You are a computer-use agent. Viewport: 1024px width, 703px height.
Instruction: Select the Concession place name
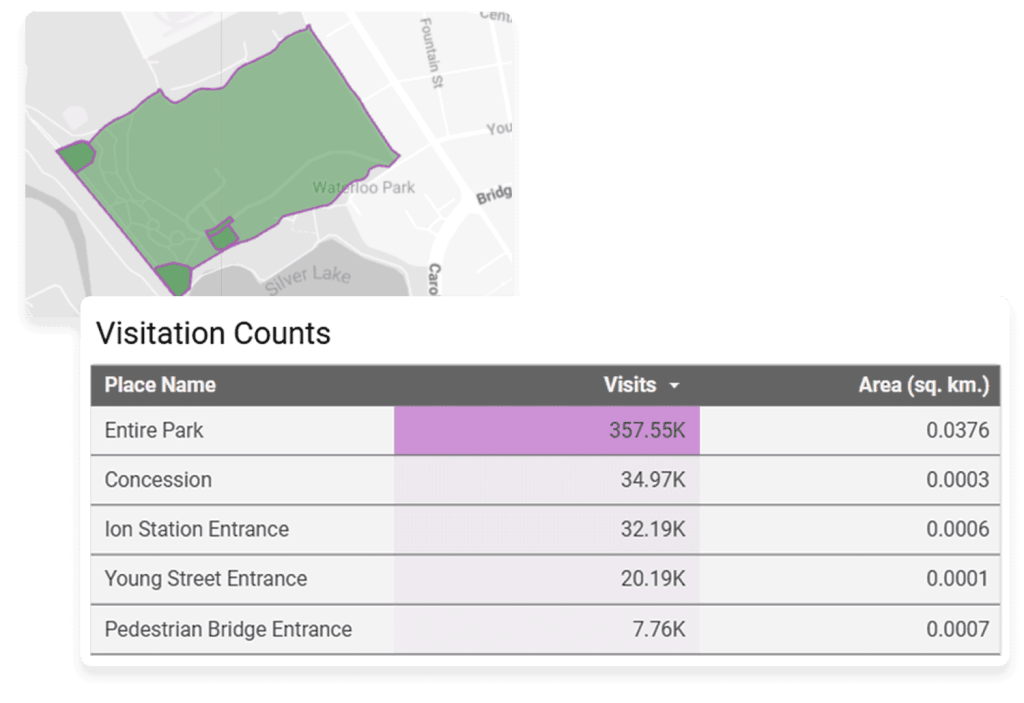[158, 480]
